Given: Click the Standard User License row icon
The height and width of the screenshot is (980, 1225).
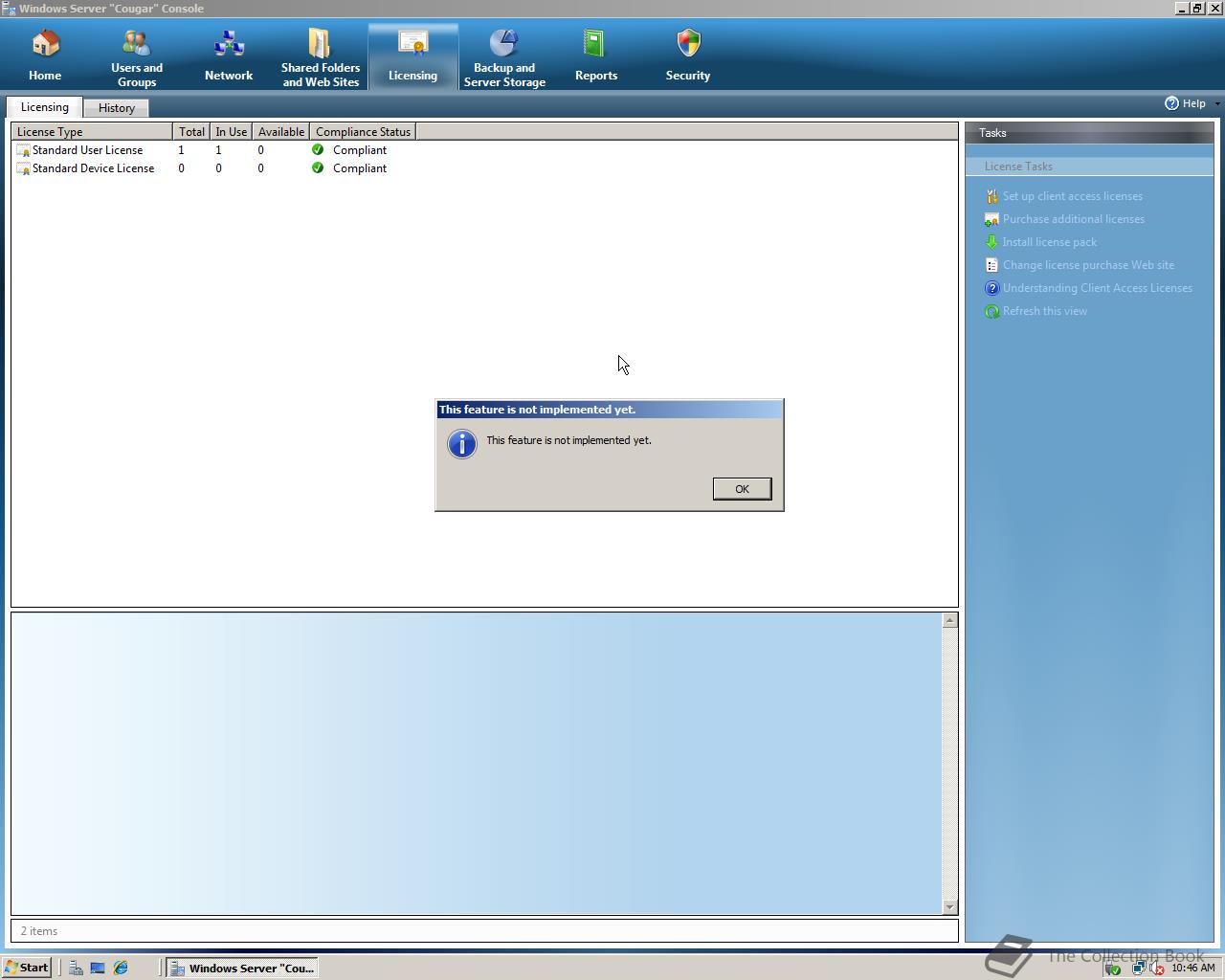Looking at the screenshot, I should tap(23, 150).
